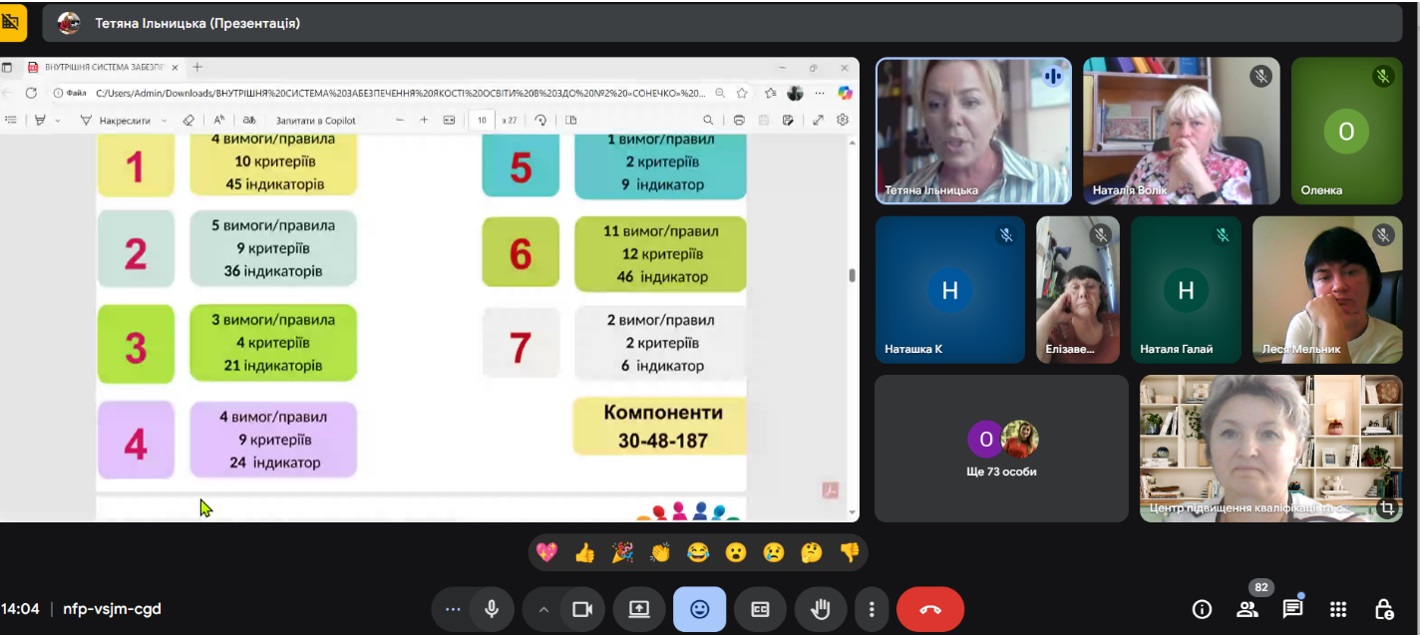The height and width of the screenshot is (635, 1420).
Task: Click the Запитати в Copilot button
Action: 315,120
